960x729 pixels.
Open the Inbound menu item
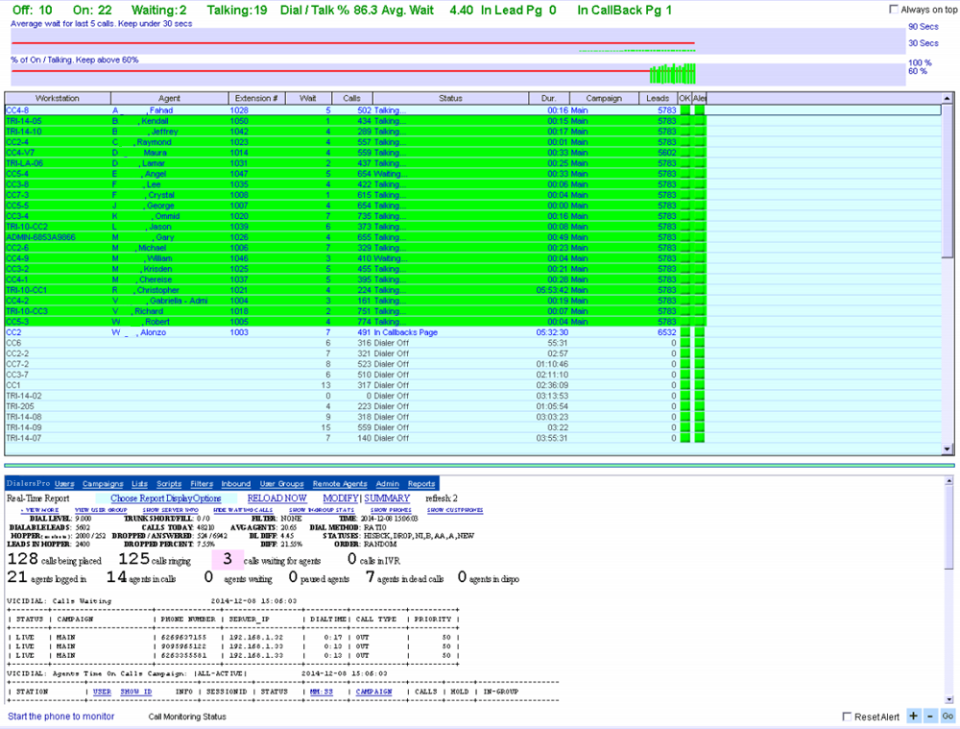[236, 484]
